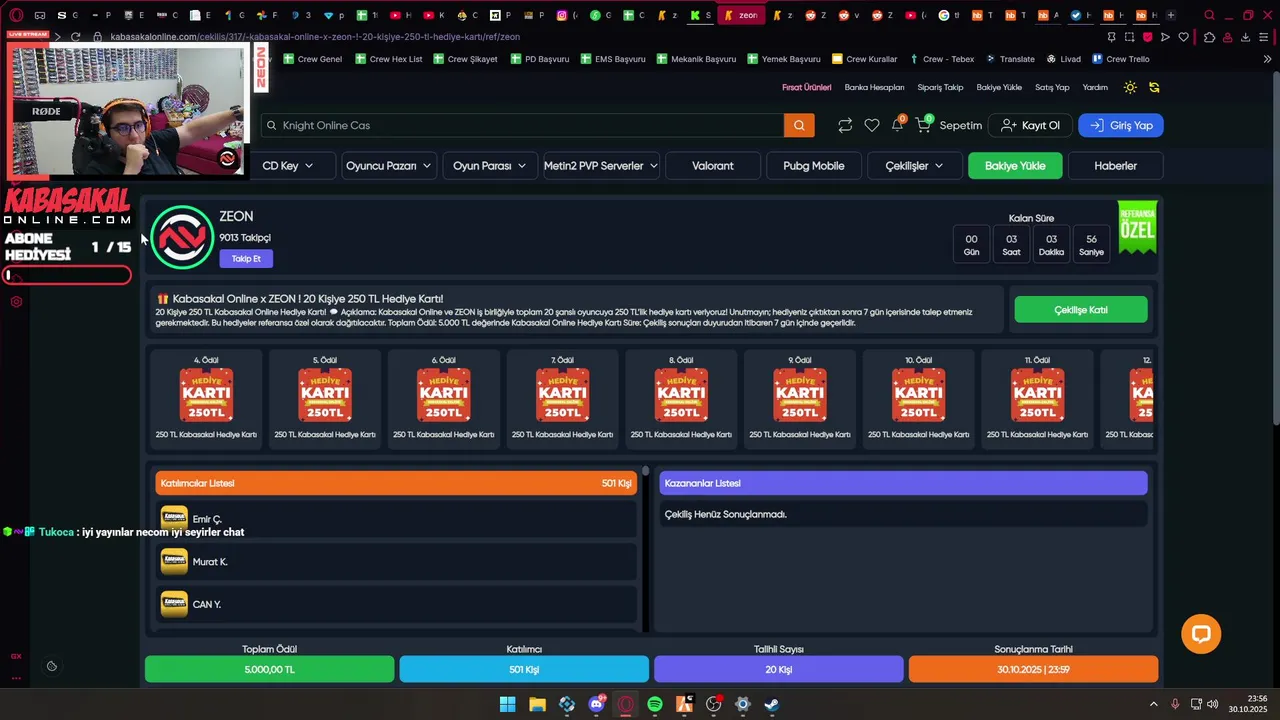This screenshot has width=1280, height=720.
Task: Select the 7. Ödül gift card thumbnail
Action: pos(562,397)
